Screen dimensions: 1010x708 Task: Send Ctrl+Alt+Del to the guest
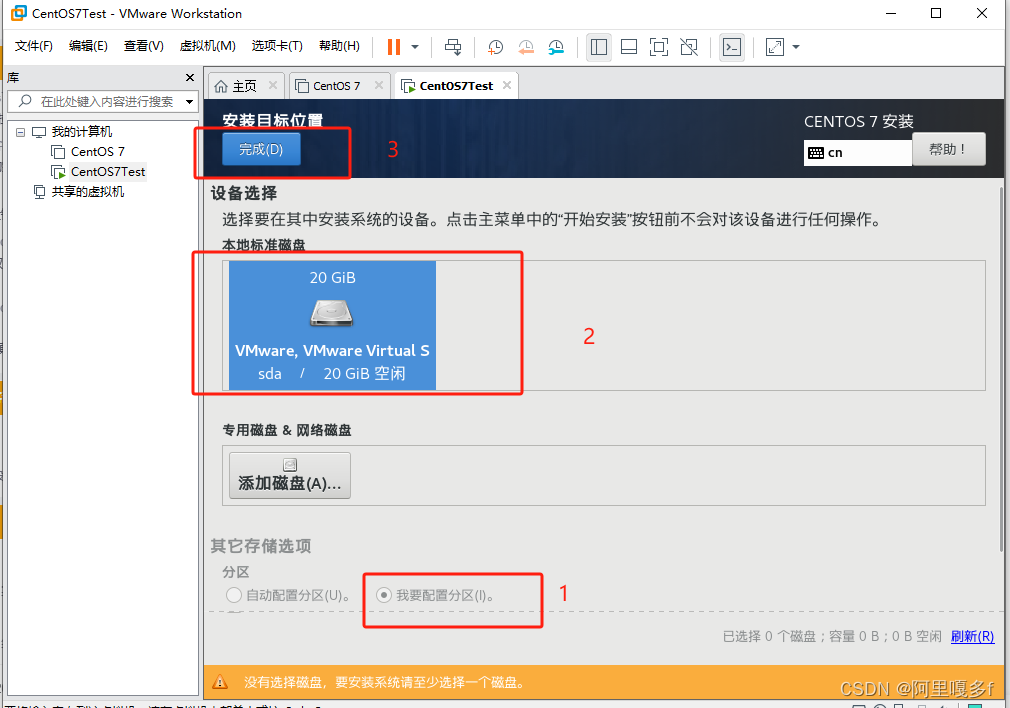tap(453, 46)
